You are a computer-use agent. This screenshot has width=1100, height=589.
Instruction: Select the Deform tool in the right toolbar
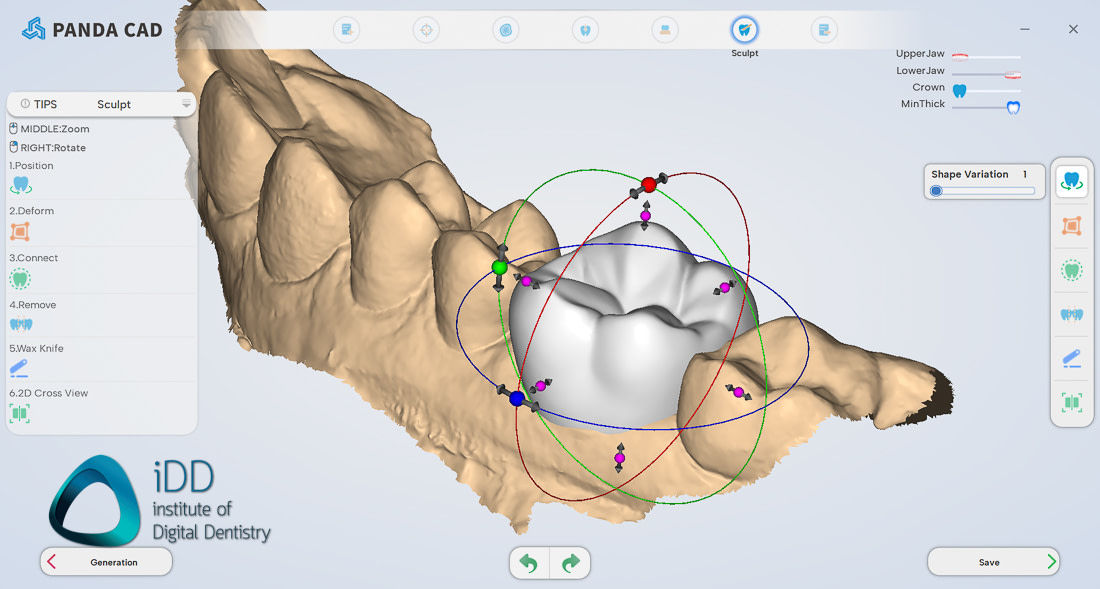click(1072, 226)
